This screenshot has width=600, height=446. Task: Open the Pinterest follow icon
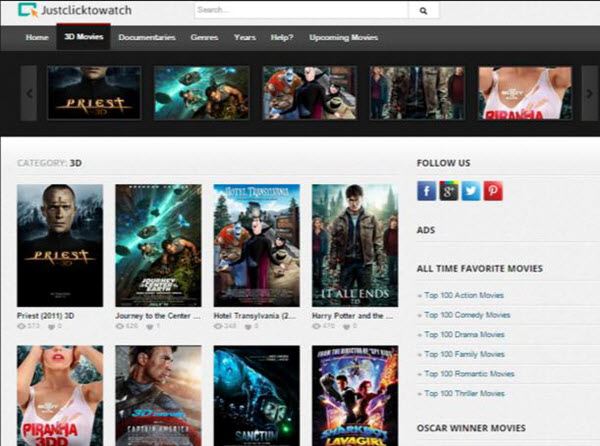point(493,190)
